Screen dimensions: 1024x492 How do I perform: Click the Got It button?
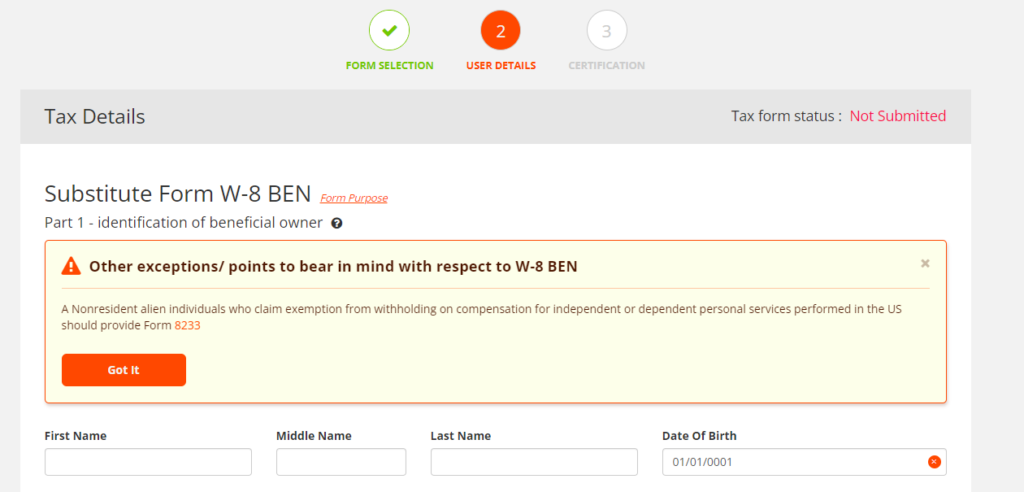(124, 370)
